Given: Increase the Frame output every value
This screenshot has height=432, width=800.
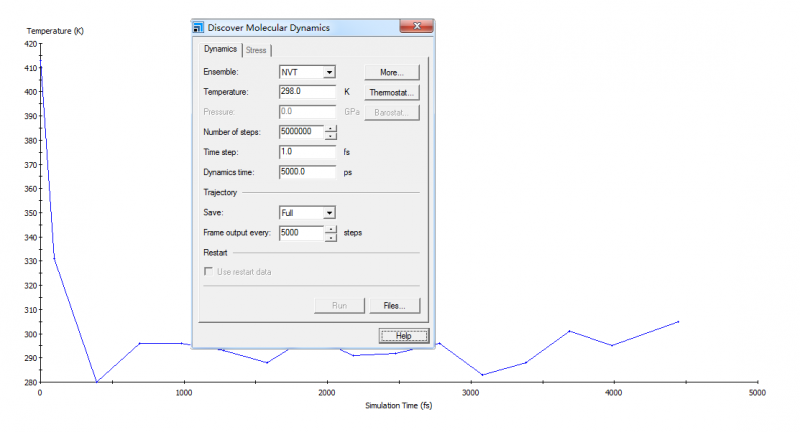Looking at the screenshot, I should [331, 230].
